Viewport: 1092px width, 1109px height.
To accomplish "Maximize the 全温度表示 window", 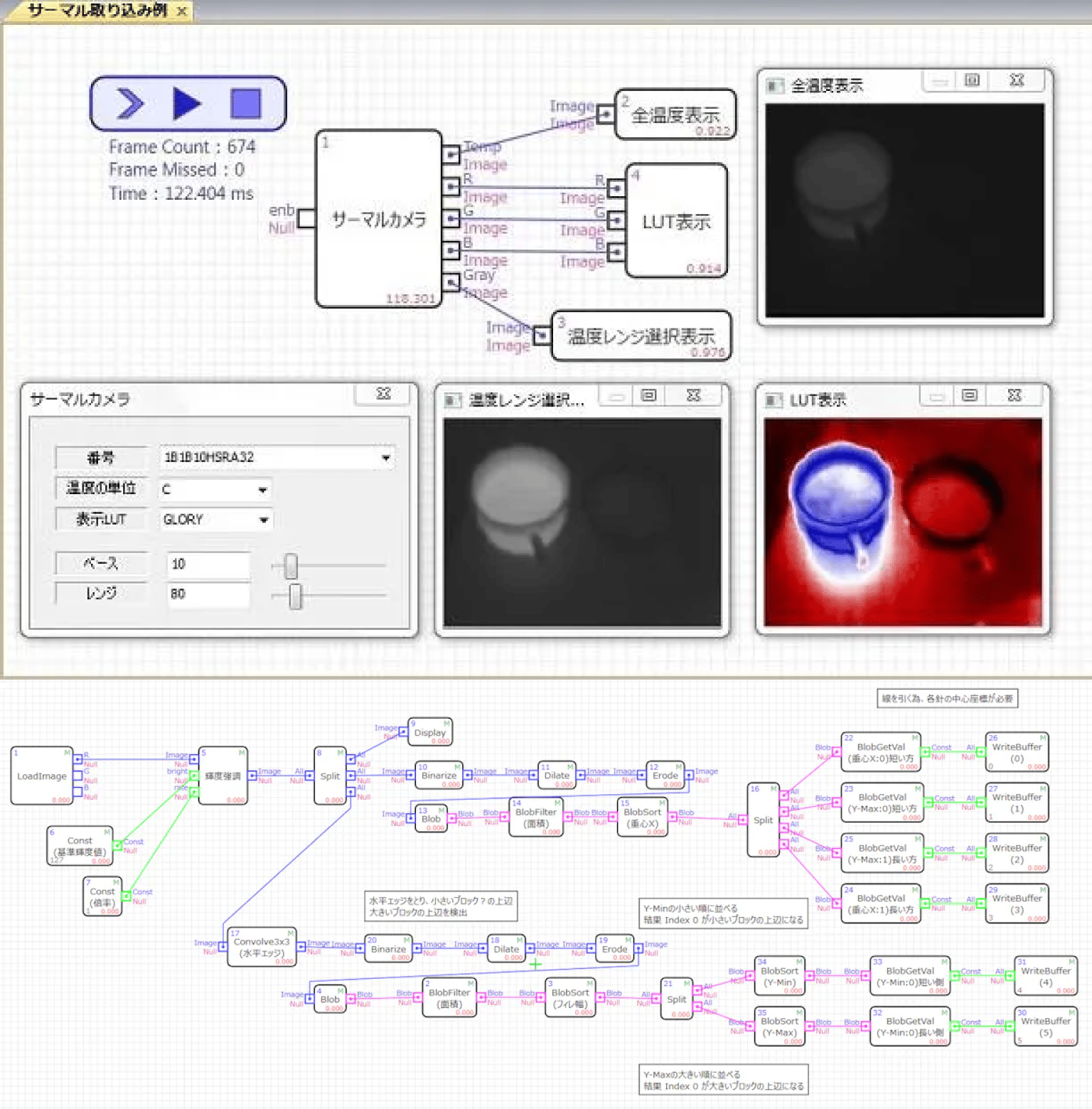I will tap(972, 80).
